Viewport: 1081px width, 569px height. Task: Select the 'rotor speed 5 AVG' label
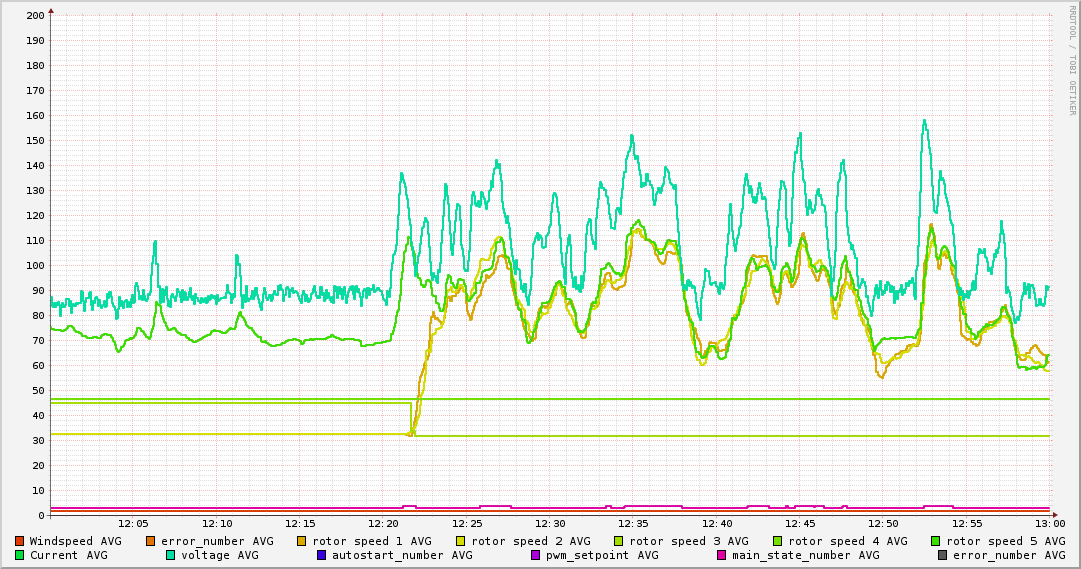1007,541
